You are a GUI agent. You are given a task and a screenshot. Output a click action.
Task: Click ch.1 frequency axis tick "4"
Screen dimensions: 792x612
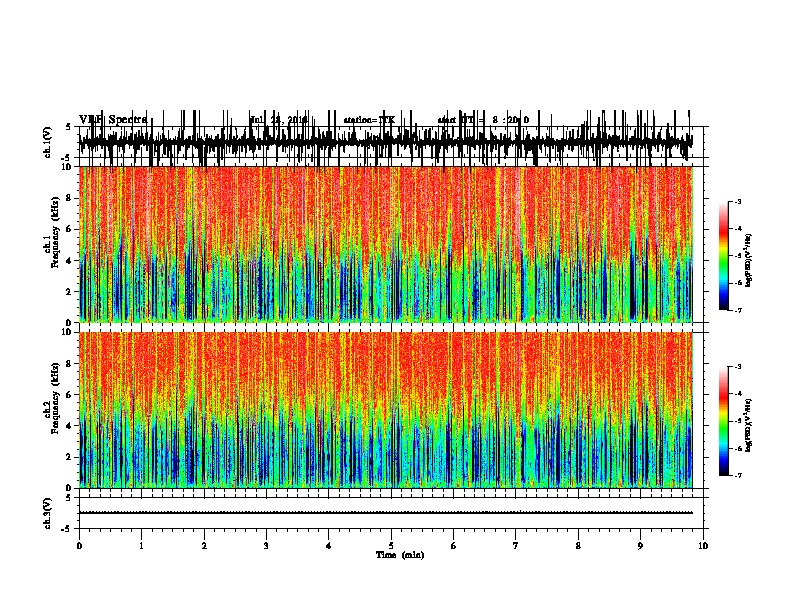pyautogui.click(x=70, y=261)
